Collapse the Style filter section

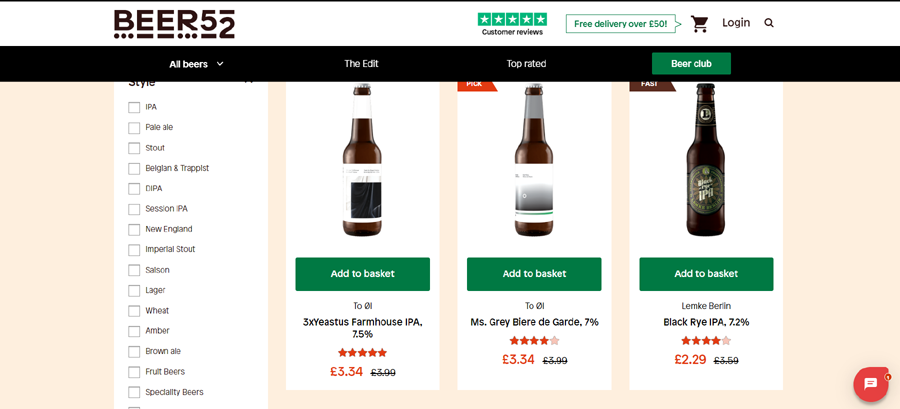248,82
